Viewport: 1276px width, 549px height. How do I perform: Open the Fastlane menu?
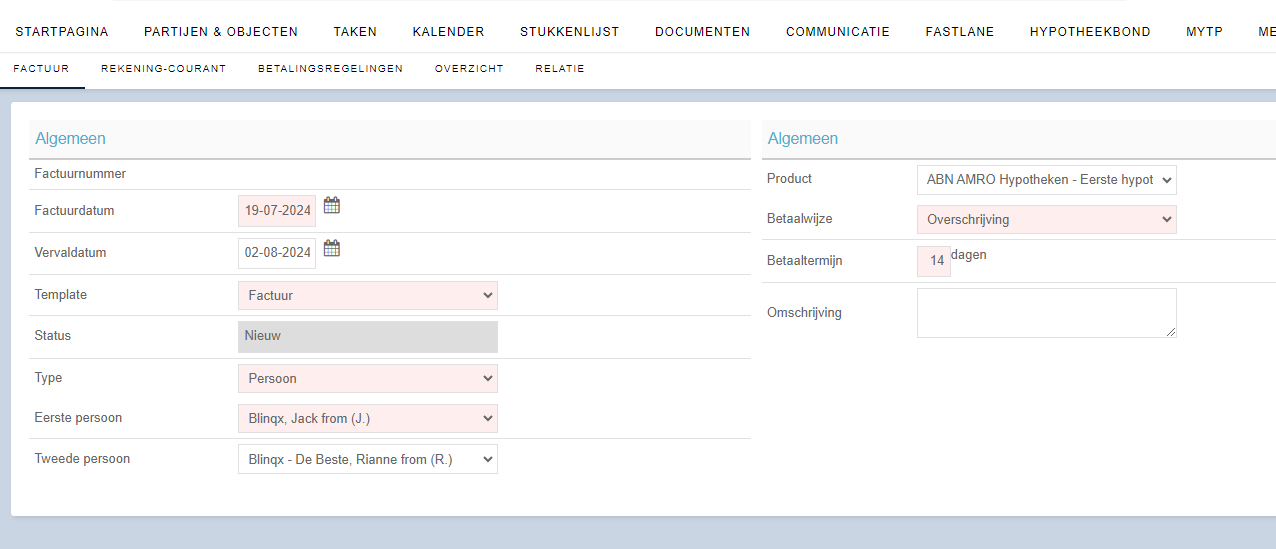(x=960, y=32)
